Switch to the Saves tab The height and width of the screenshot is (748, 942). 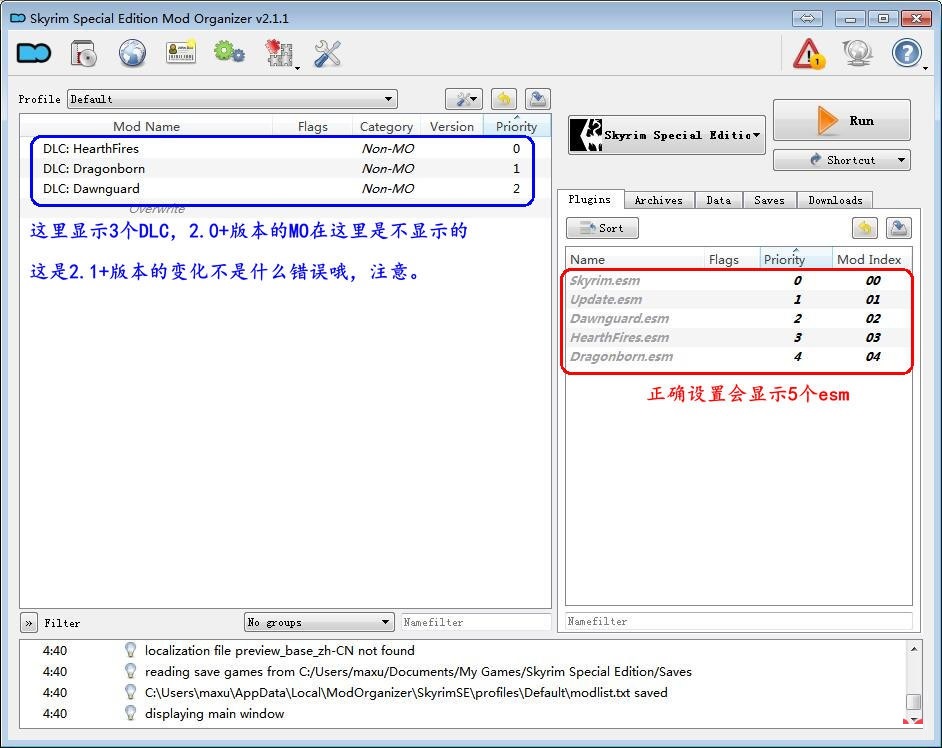pos(770,200)
